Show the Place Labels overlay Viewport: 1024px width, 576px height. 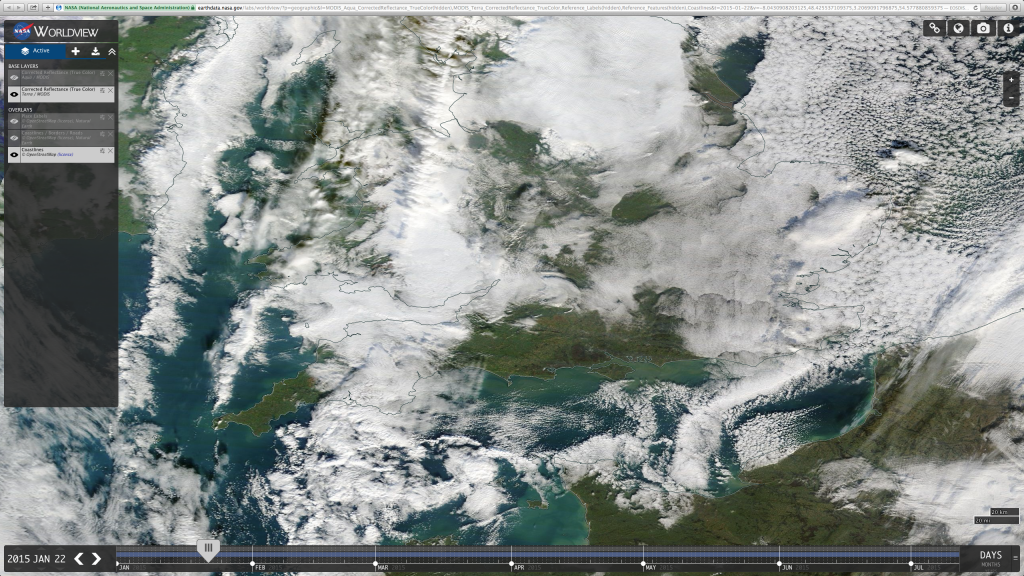(14, 121)
